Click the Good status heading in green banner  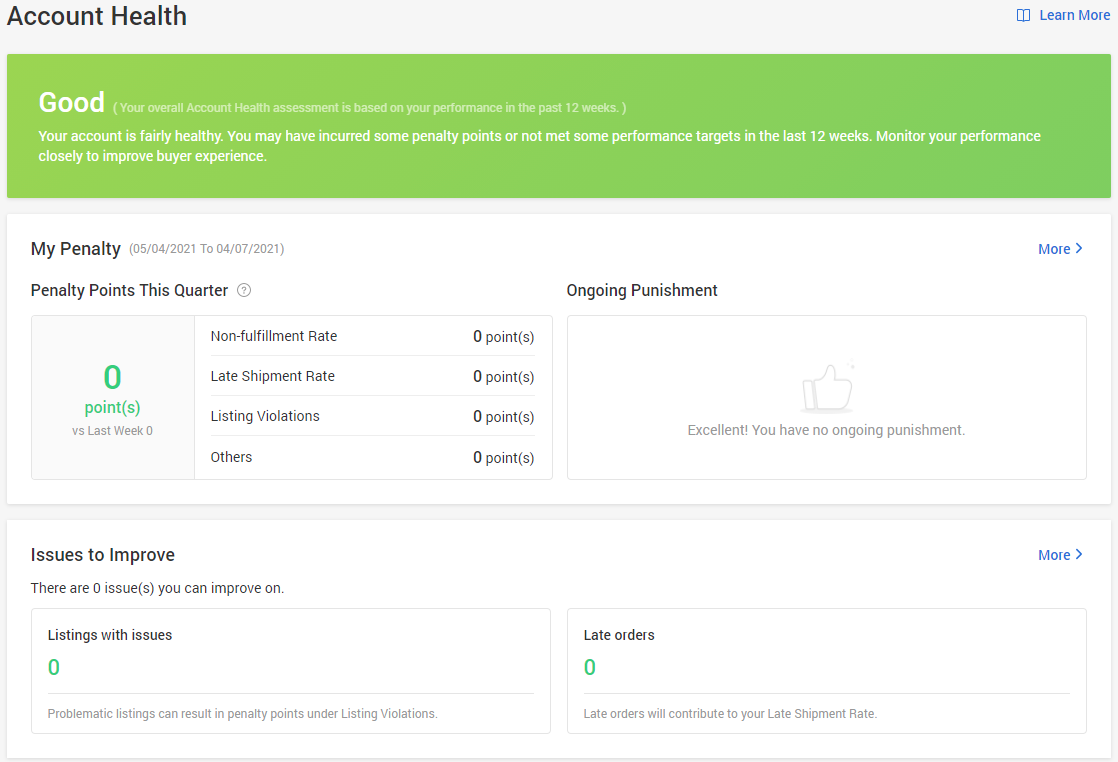(72, 103)
